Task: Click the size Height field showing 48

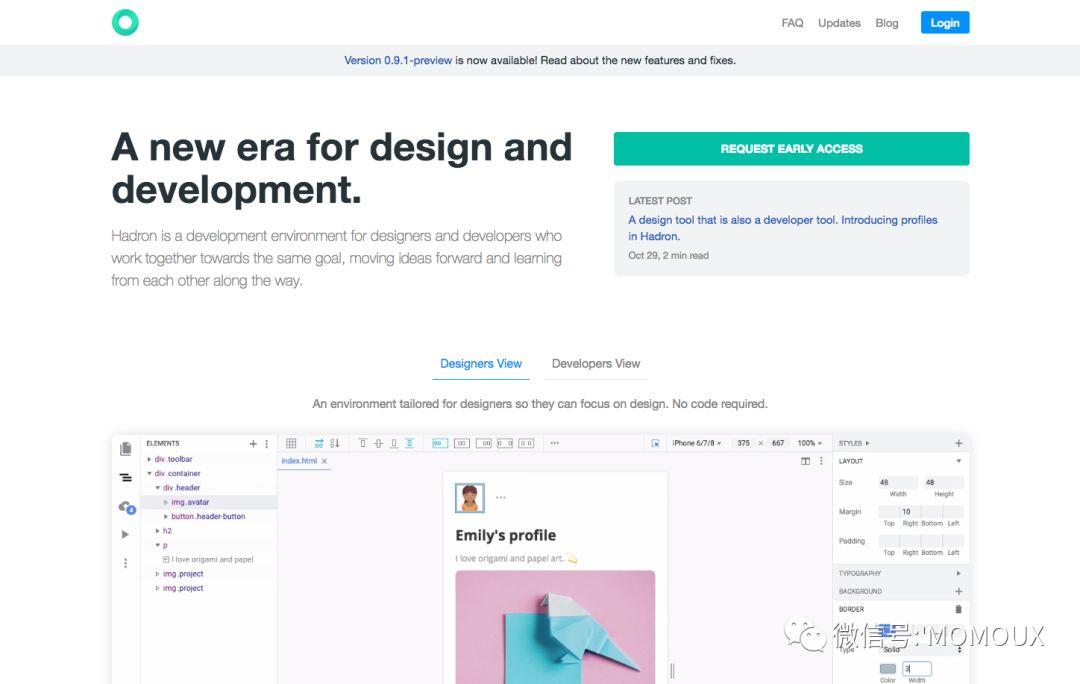Action: [943, 482]
